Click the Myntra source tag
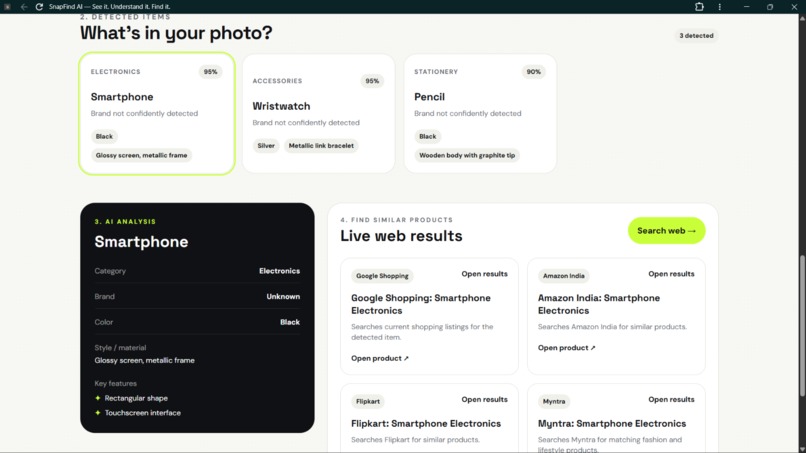 (x=554, y=402)
